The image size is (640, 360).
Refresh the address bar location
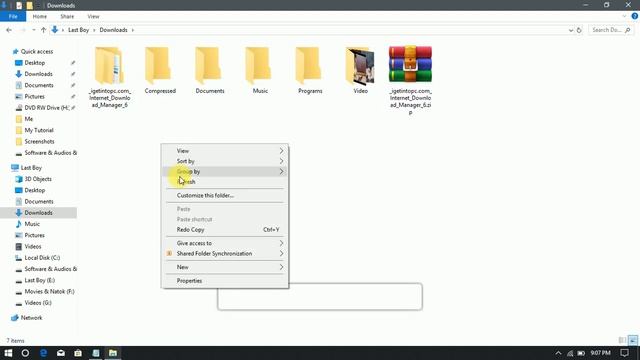[x=579, y=30]
